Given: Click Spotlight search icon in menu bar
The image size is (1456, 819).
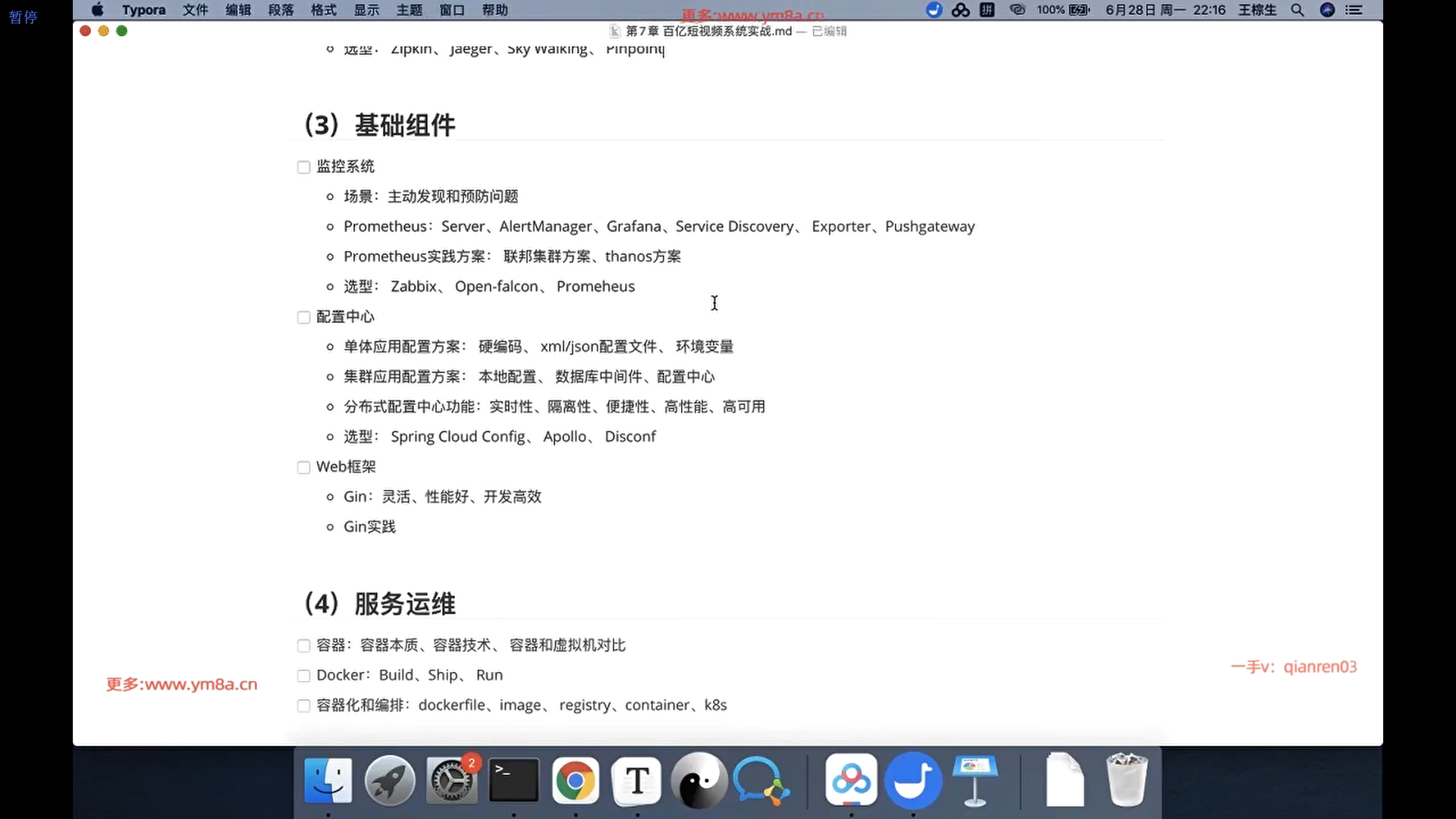Looking at the screenshot, I should click(x=1298, y=10).
